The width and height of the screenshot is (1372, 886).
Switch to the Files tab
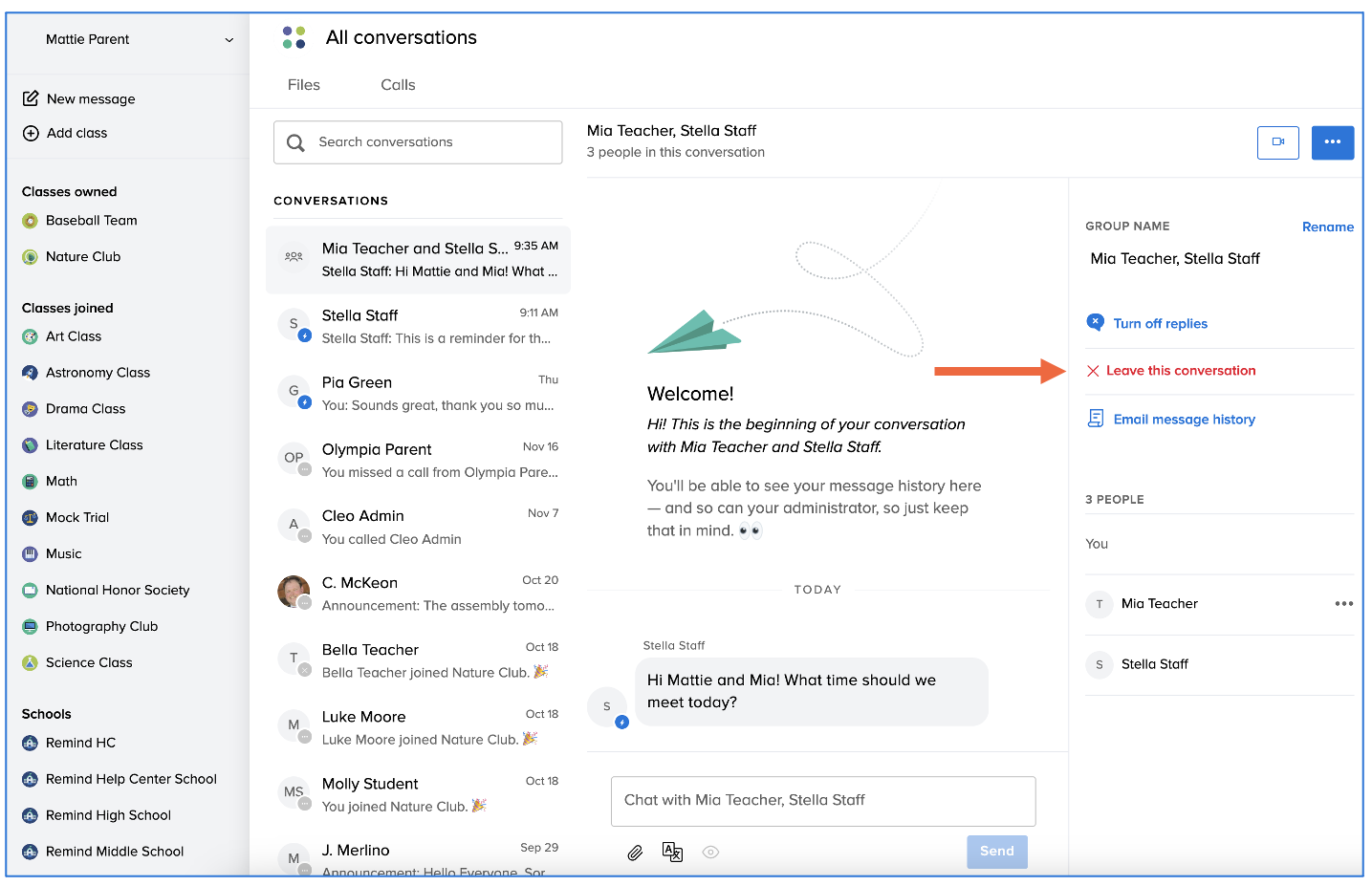click(304, 85)
